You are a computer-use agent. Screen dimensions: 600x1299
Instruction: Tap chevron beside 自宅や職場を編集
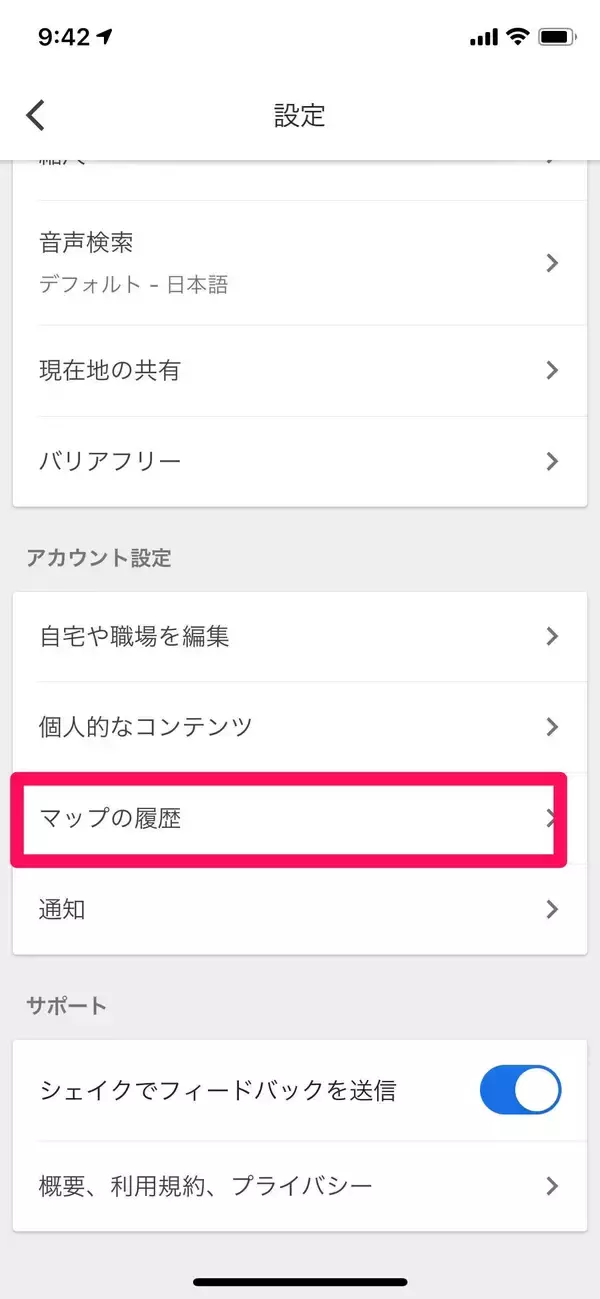pos(552,636)
